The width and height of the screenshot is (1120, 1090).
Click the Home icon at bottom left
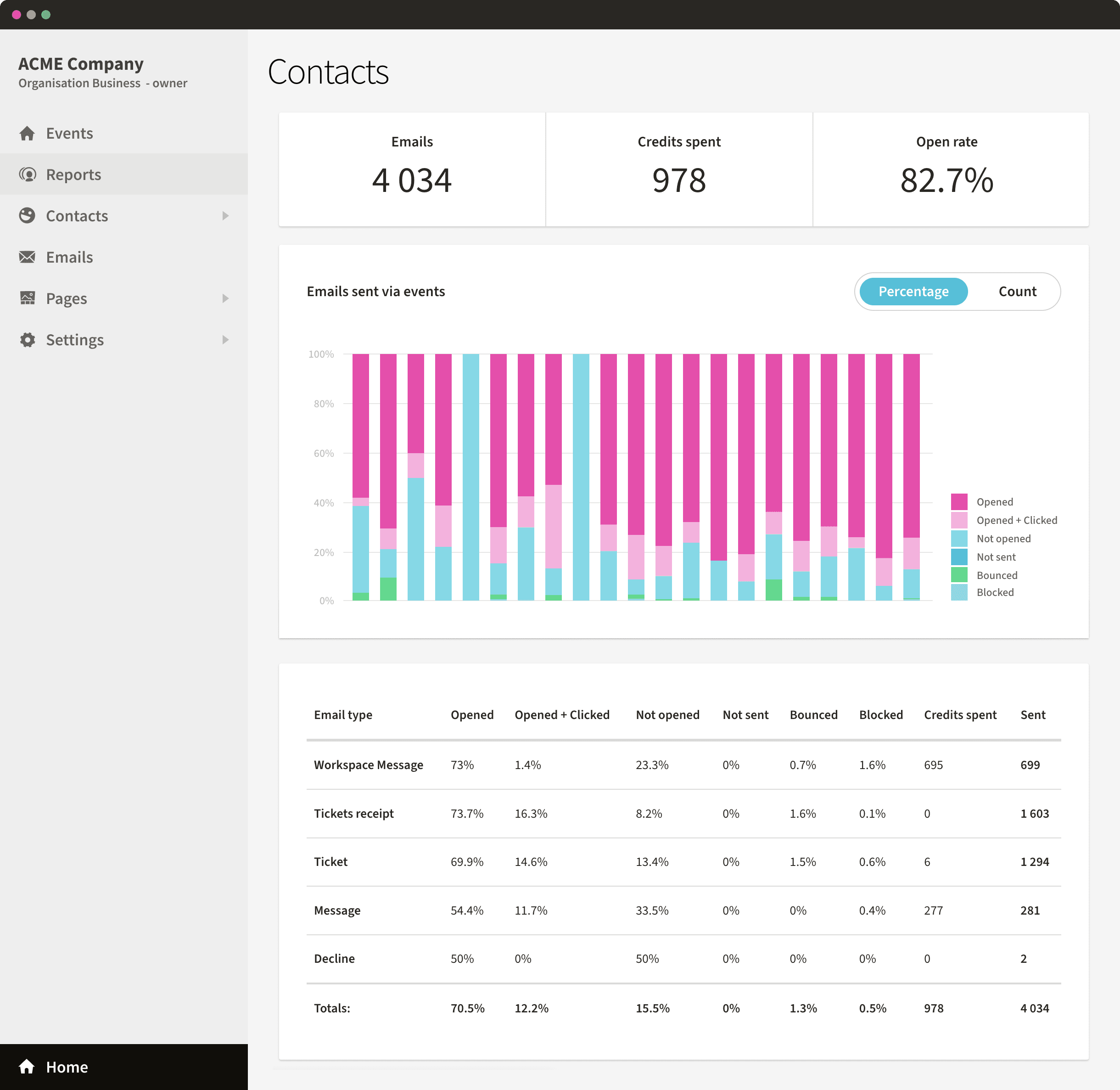(x=25, y=1066)
